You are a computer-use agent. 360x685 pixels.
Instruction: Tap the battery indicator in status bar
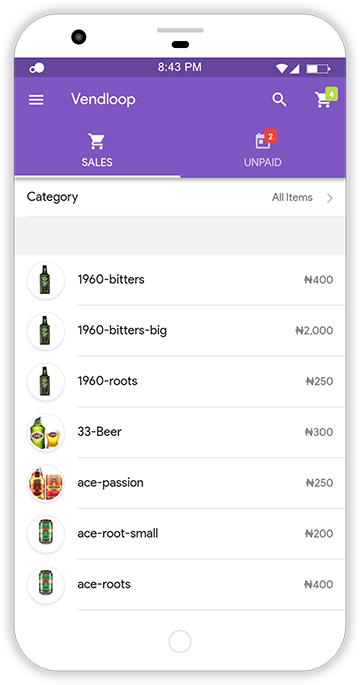(x=318, y=68)
